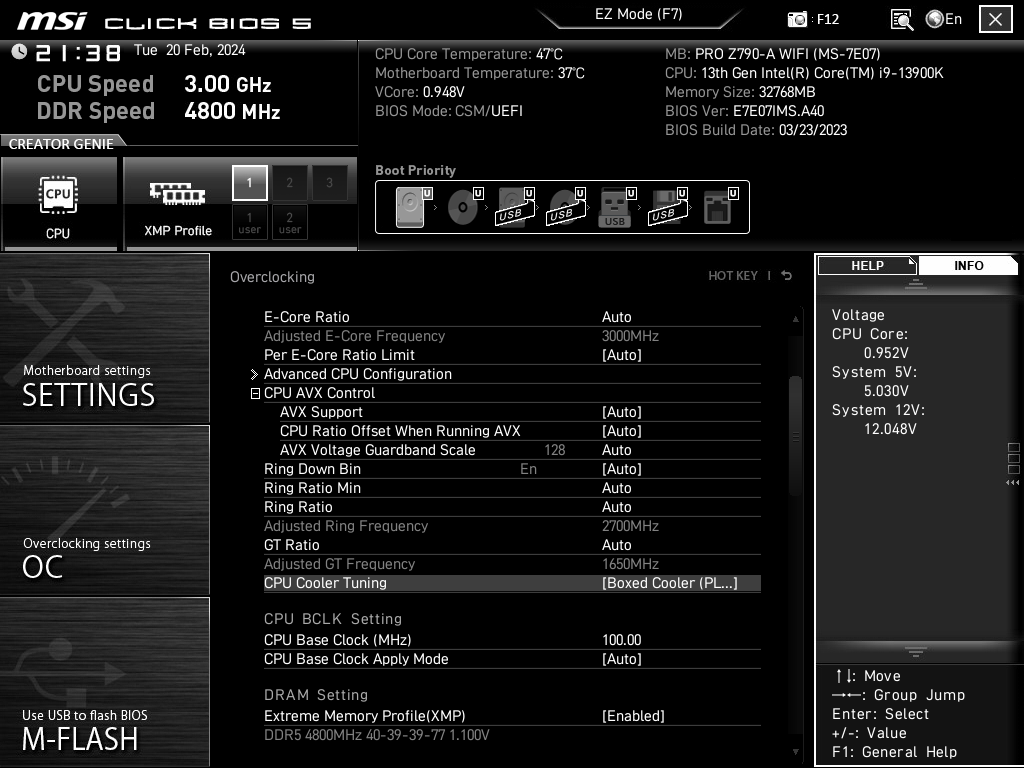Select XMP user profile 2
This screenshot has height=768, width=1024.
pos(289,223)
